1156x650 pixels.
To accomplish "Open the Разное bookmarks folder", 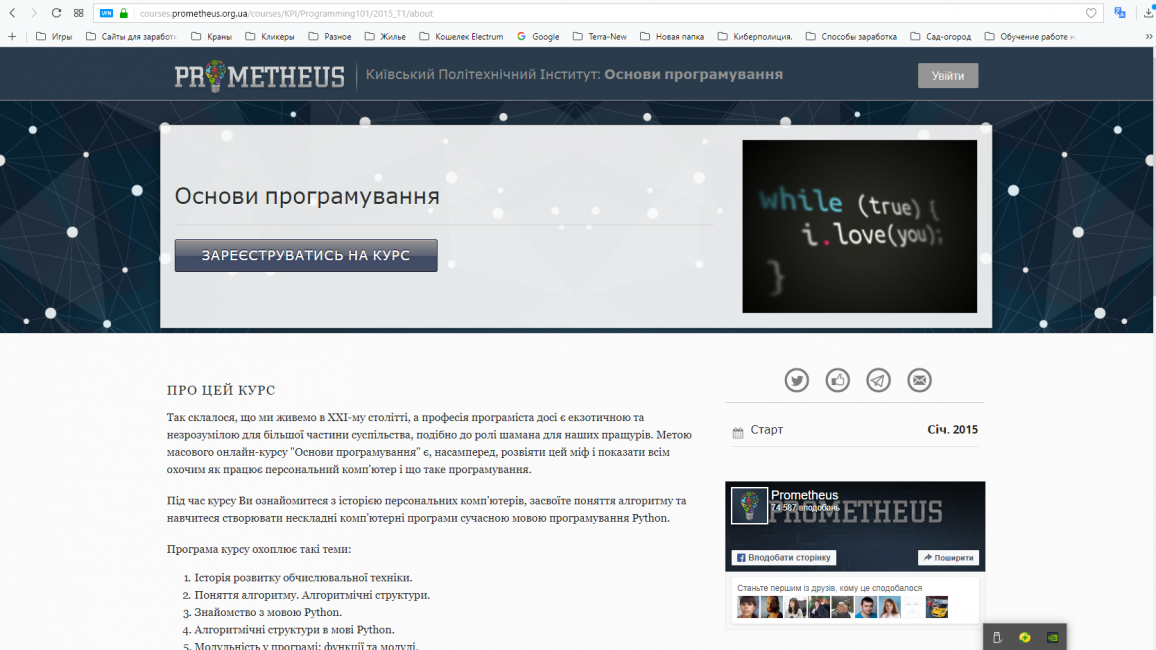I will click(x=330, y=36).
